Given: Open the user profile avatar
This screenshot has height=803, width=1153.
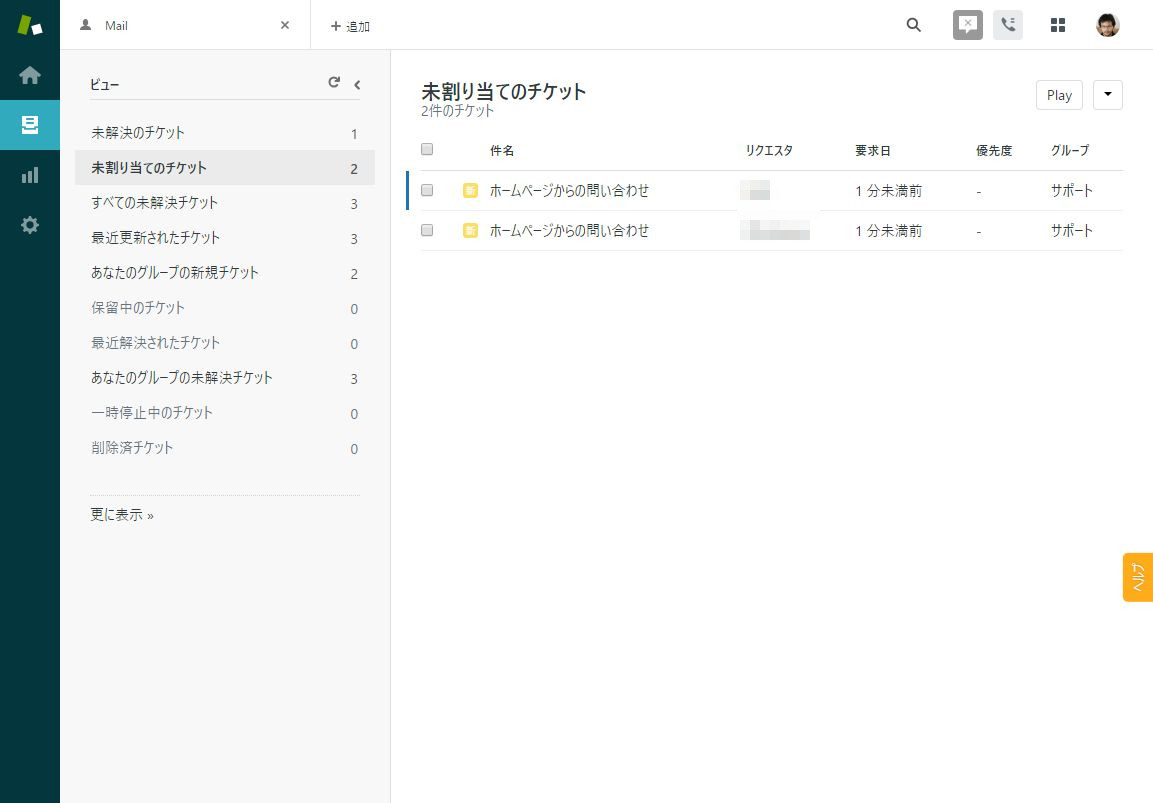Looking at the screenshot, I should (x=1107, y=25).
